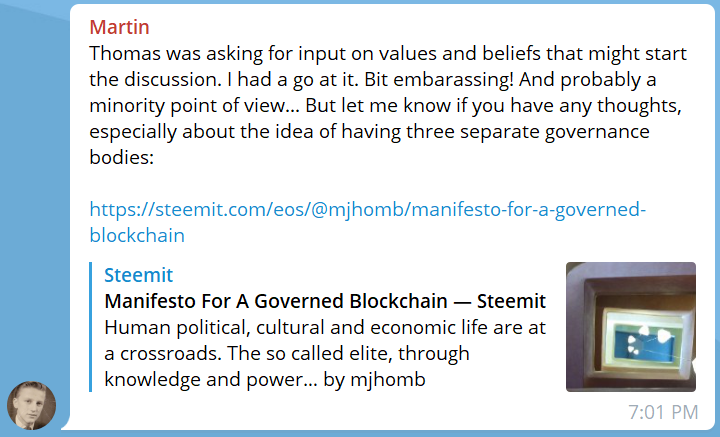Select the message body paragraph text
Viewport: 720px width, 437px height.
388,105
